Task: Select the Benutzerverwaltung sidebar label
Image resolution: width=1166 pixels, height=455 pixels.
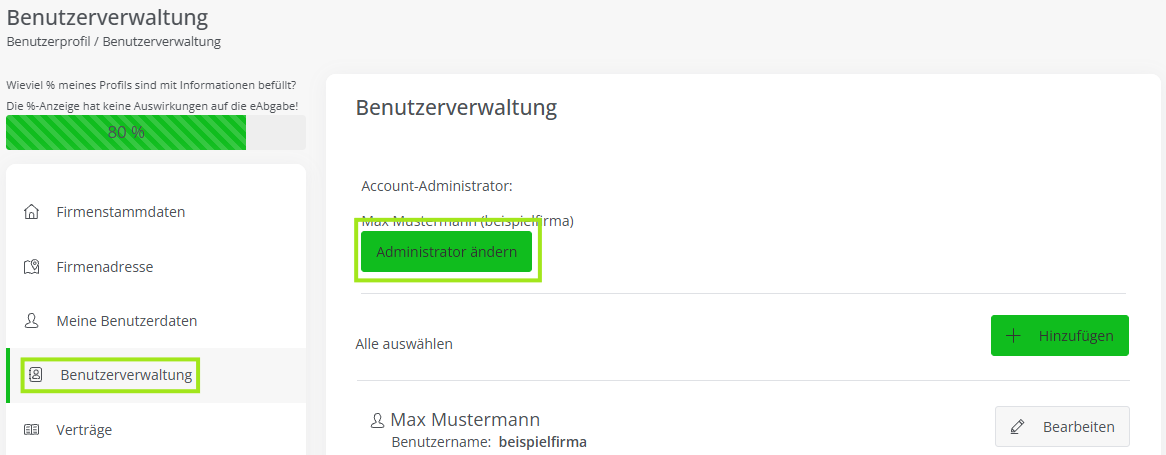Action: pyautogui.click(x=126, y=375)
